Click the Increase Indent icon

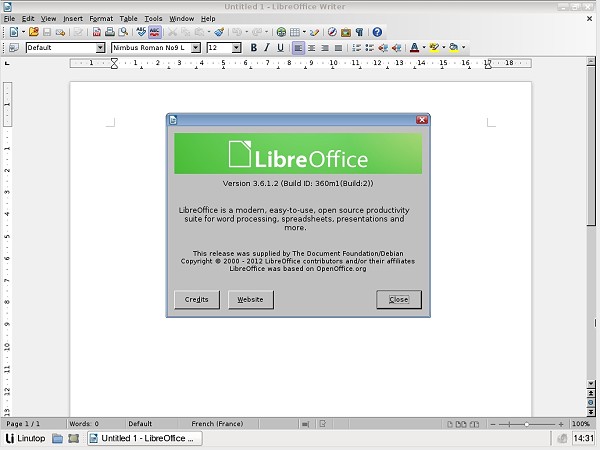tap(396, 48)
